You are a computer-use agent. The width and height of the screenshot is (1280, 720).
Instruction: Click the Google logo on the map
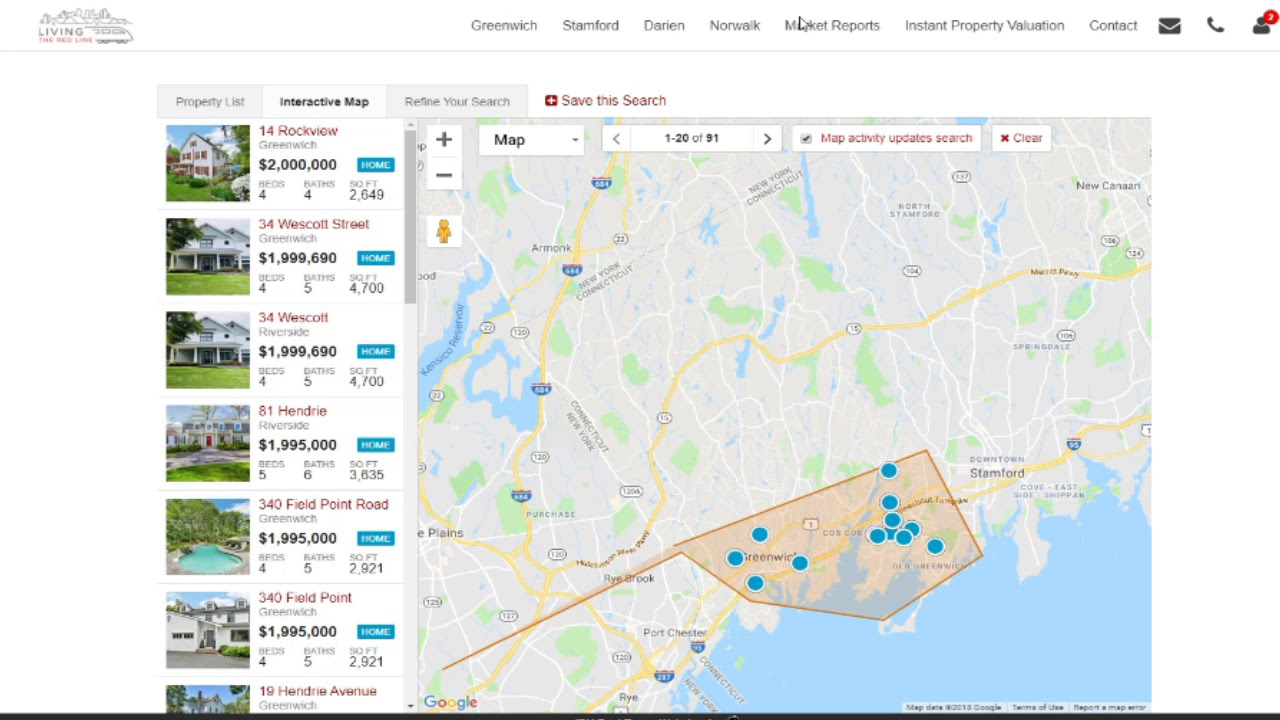(x=450, y=702)
